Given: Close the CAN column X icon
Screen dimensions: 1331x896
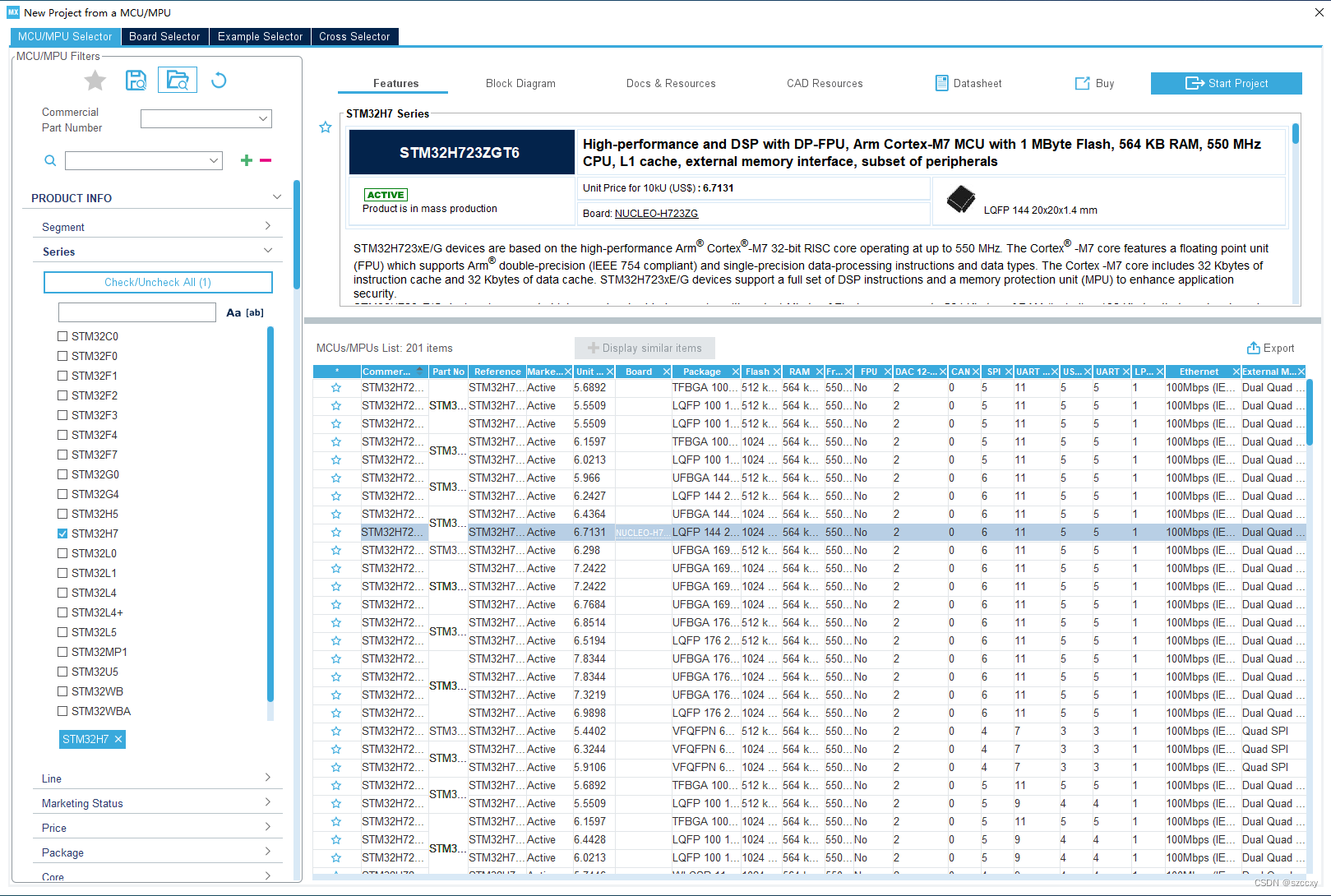Looking at the screenshot, I should click(976, 372).
